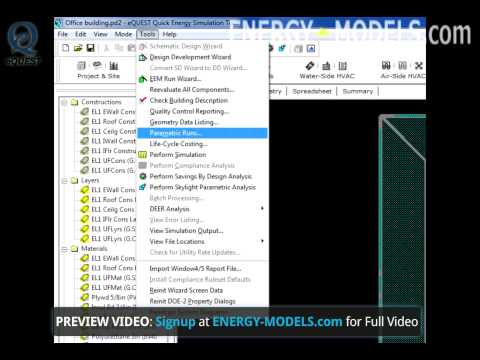Click the Materials folder icon

74,249
